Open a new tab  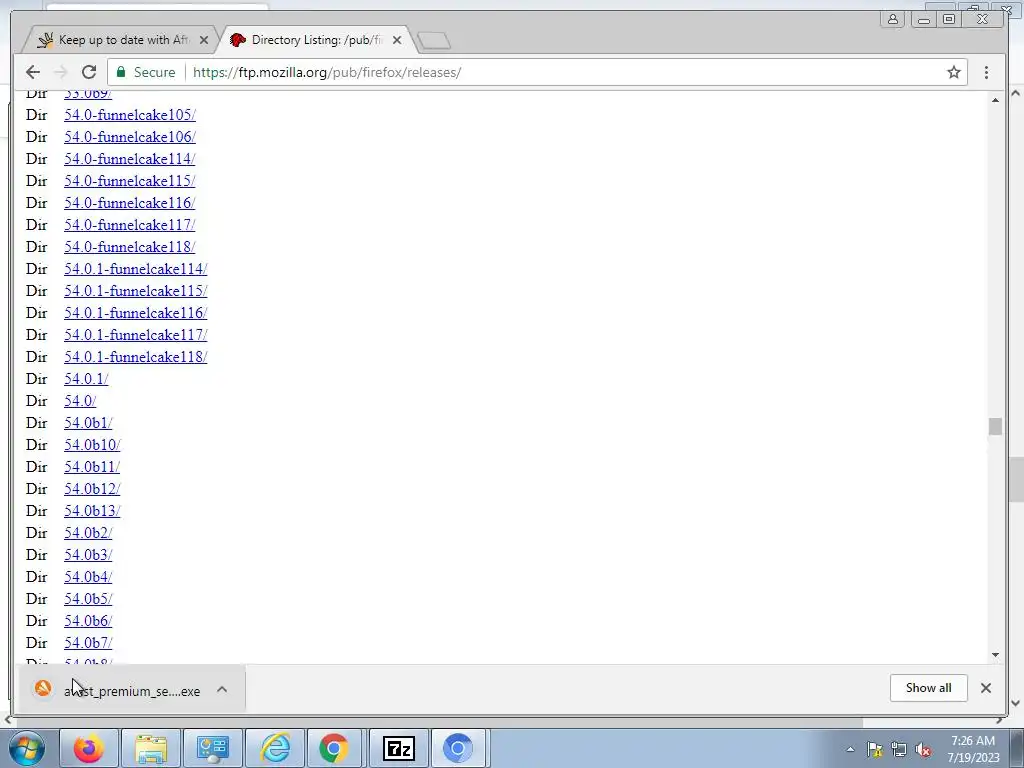(x=434, y=40)
